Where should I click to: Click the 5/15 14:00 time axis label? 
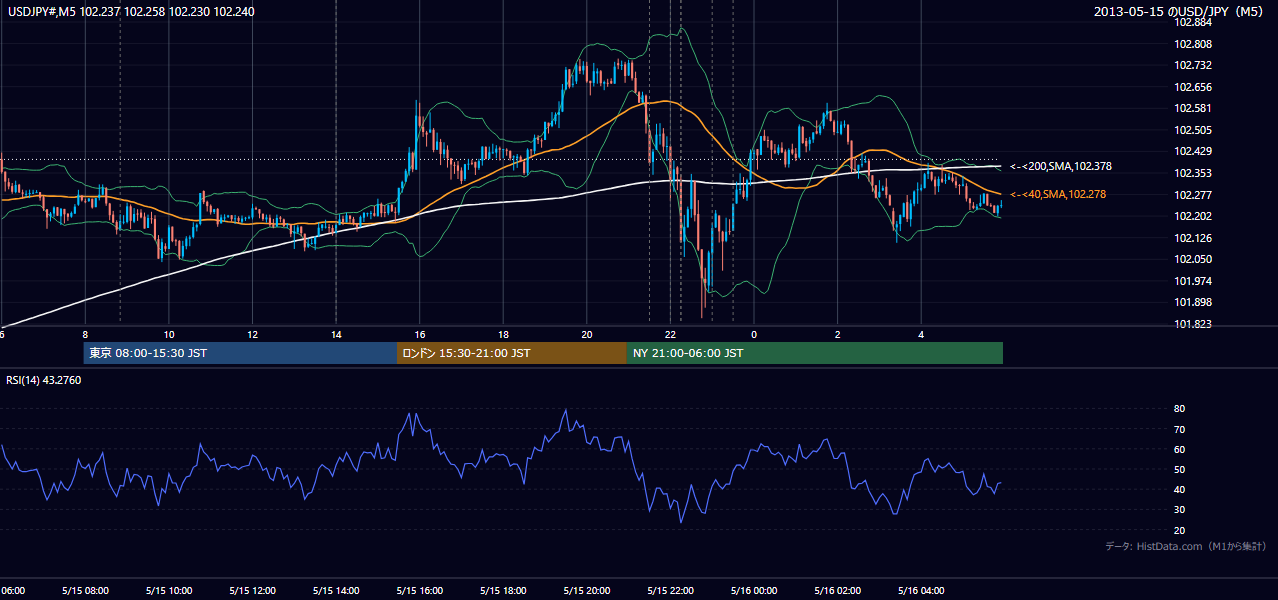tap(336, 590)
